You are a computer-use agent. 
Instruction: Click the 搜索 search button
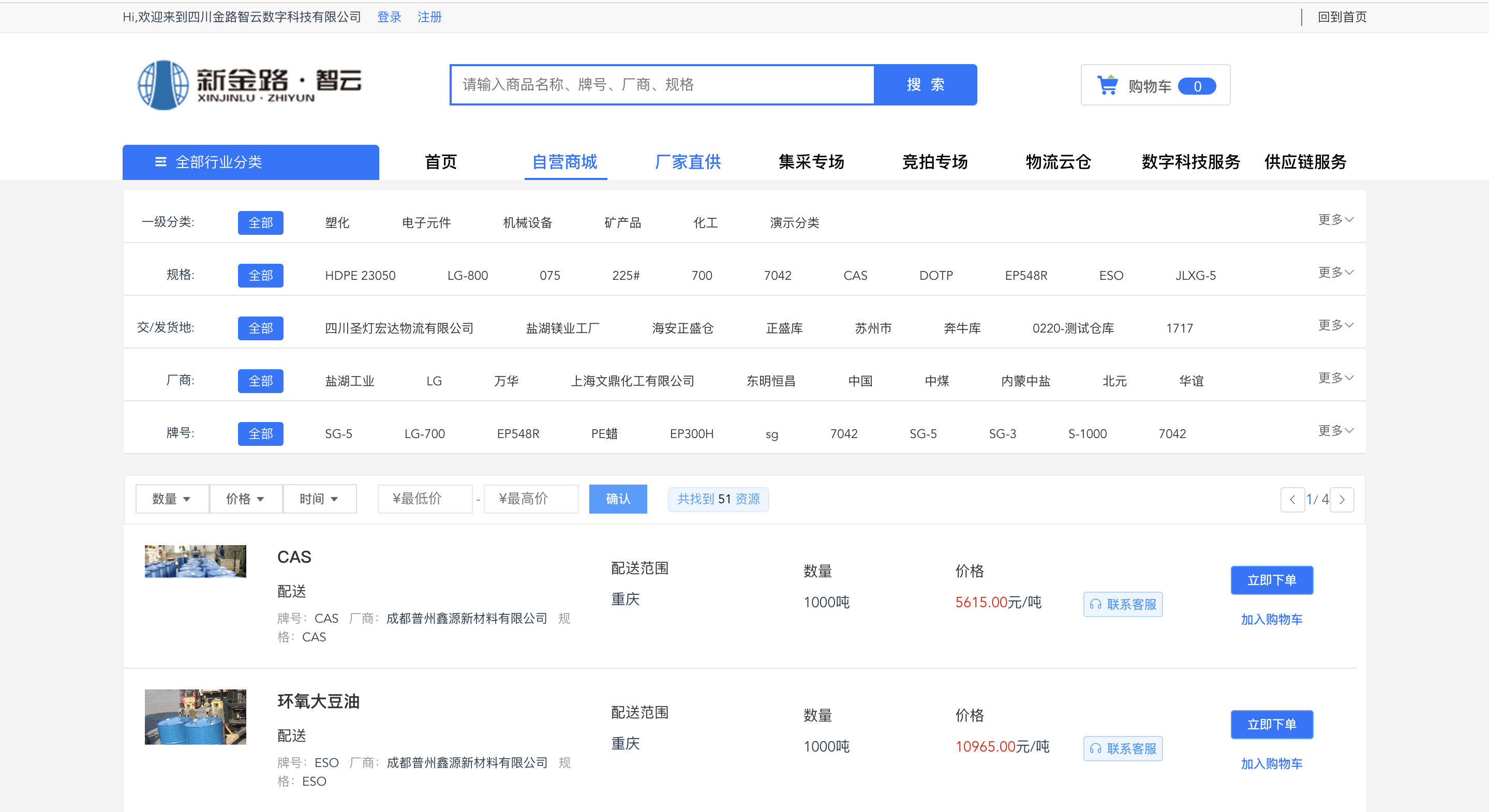(x=926, y=85)
